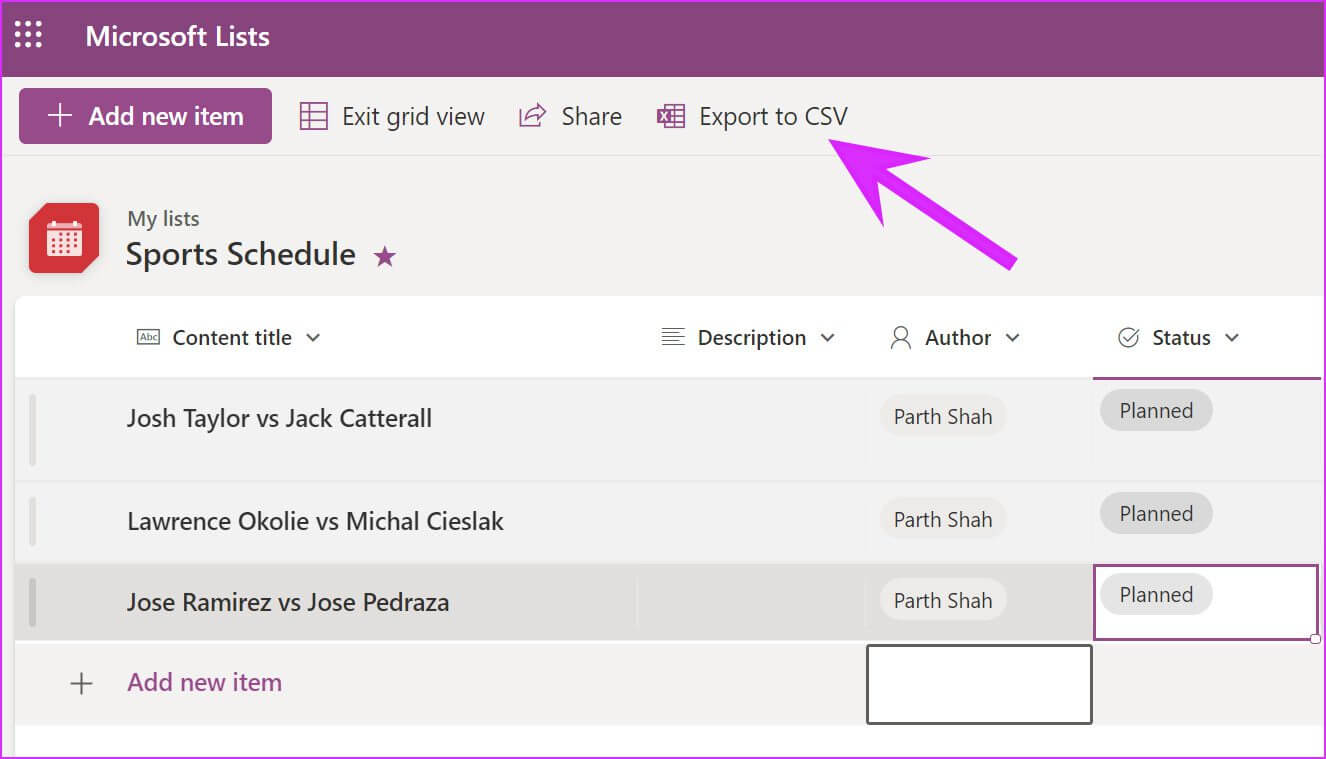Click Parth Shah in the Josh Taylor row
The height and width of the screenshot is (759, 1326).
[x=943, y=416]
